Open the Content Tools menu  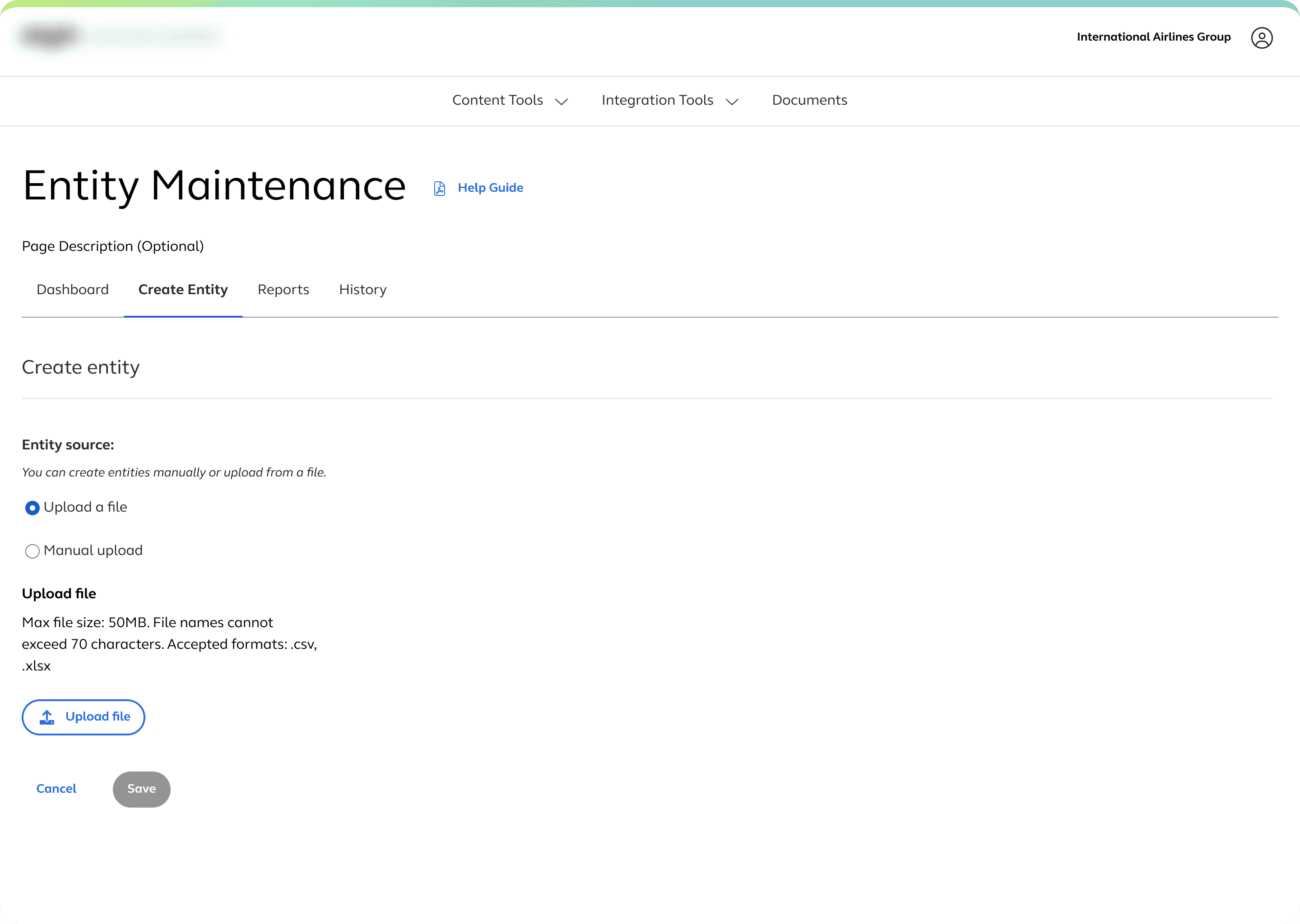click(x=497, y=100)
